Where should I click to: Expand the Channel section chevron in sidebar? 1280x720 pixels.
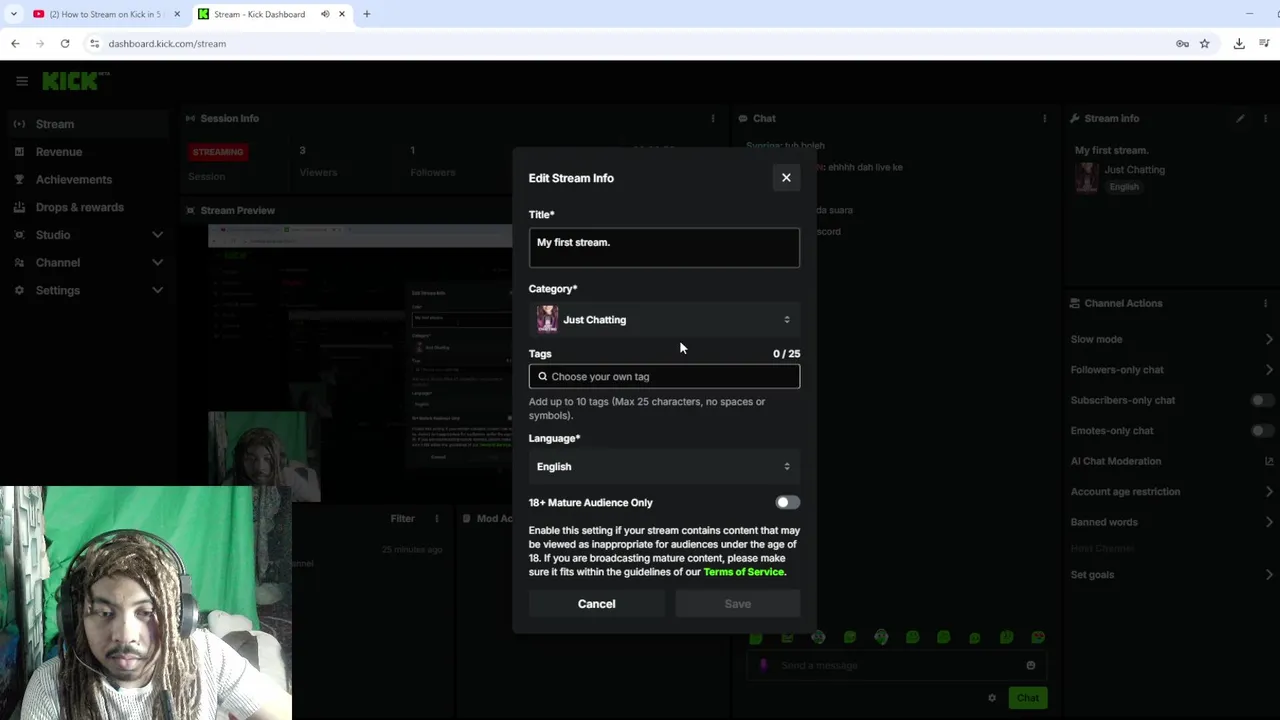coord(157,262)
